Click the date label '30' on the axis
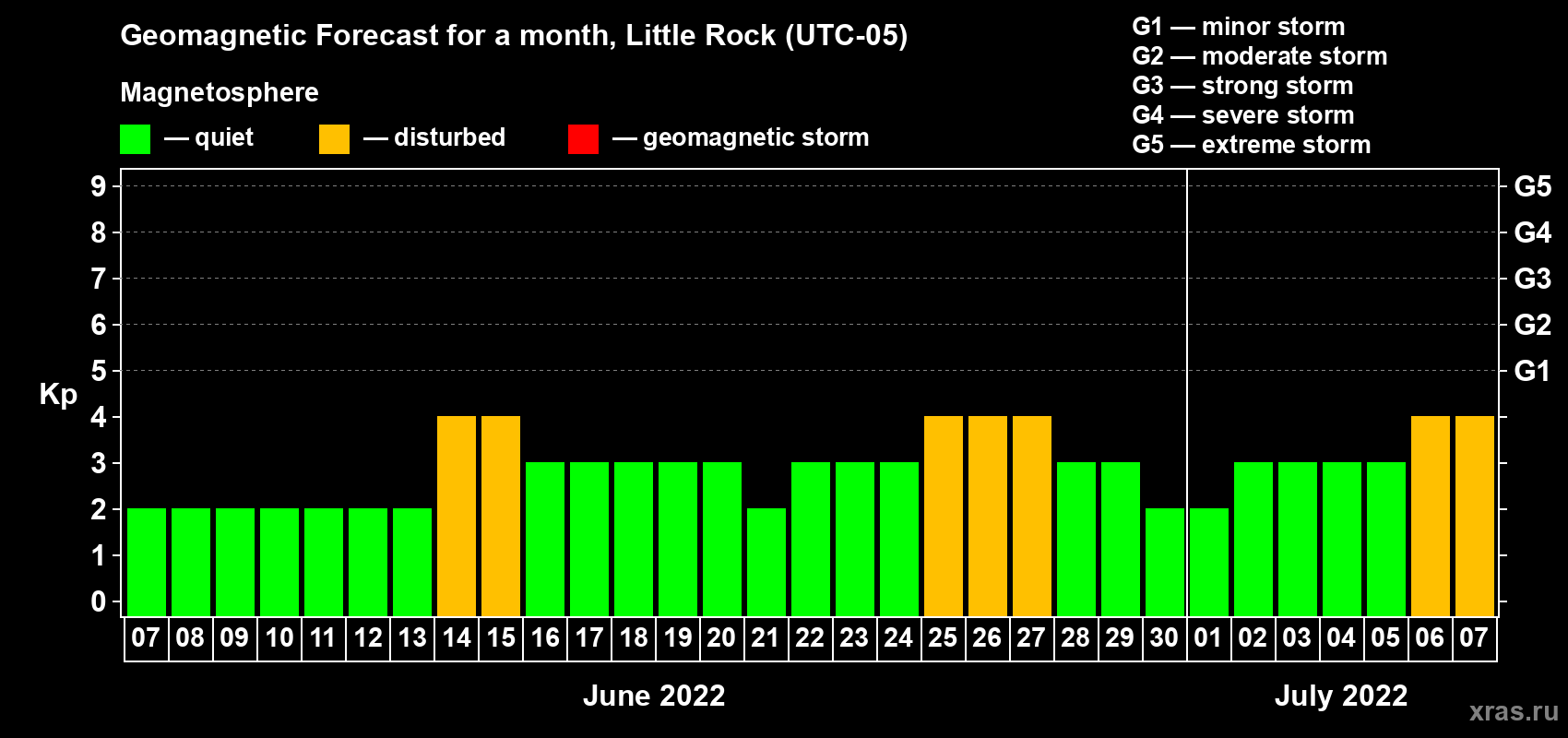 tap(1164, 638)
